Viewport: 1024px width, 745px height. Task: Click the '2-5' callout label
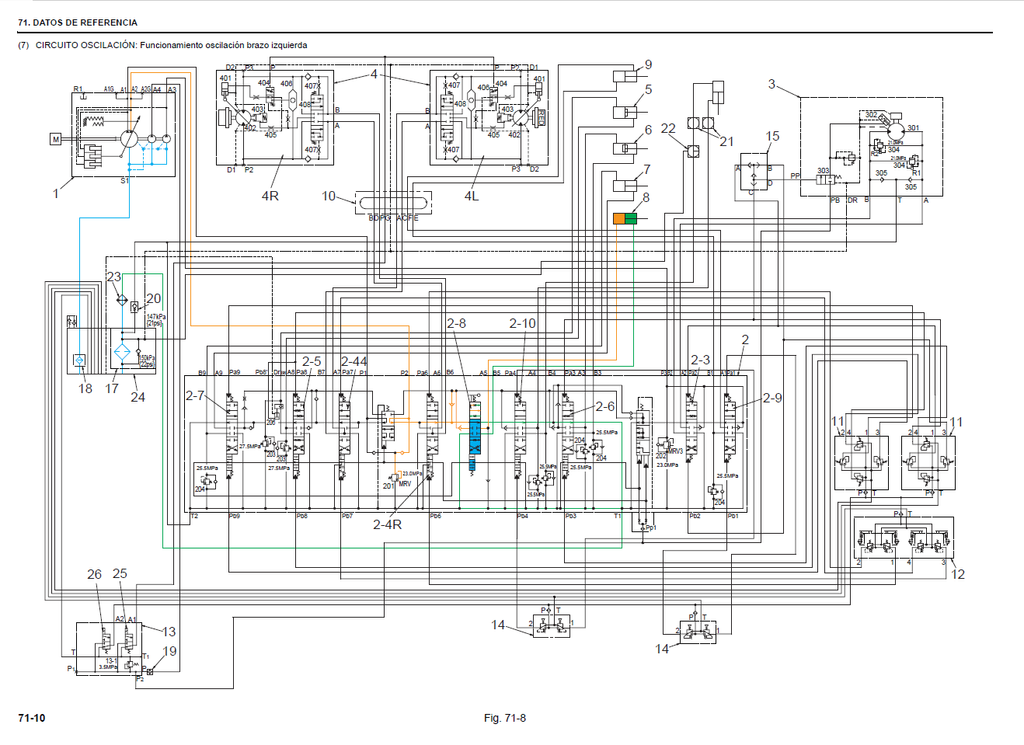click(x=312, y=361)
